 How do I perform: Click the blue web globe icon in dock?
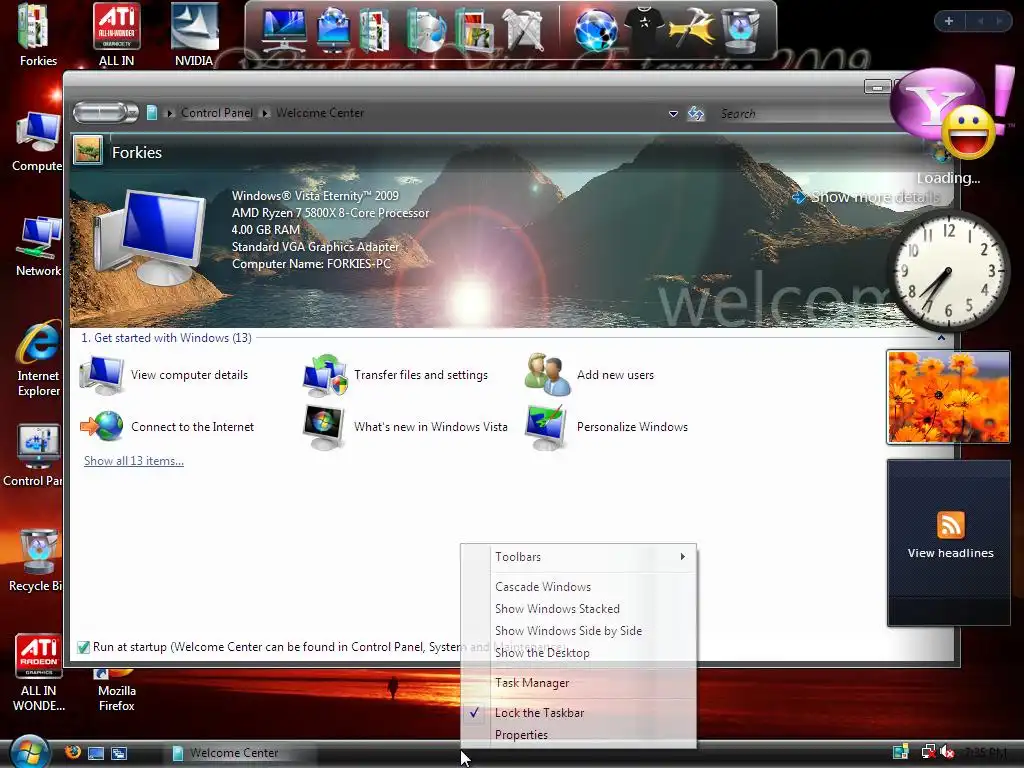coord(596,29)
